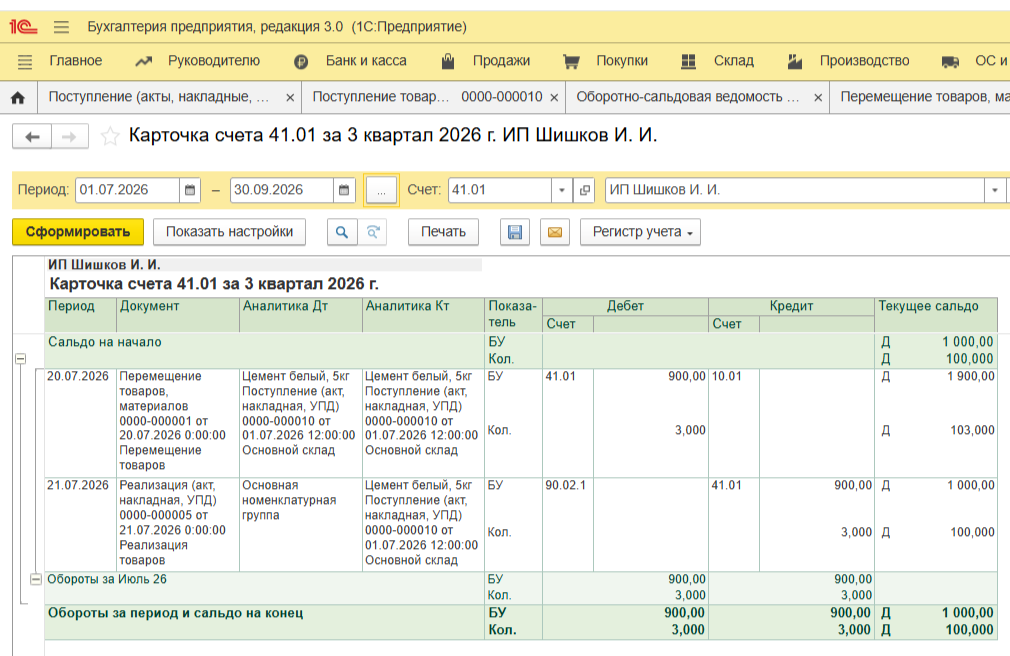
Task: Click the Перемещение товаров 0000-000001 document cell
Action: coord(178,421)
